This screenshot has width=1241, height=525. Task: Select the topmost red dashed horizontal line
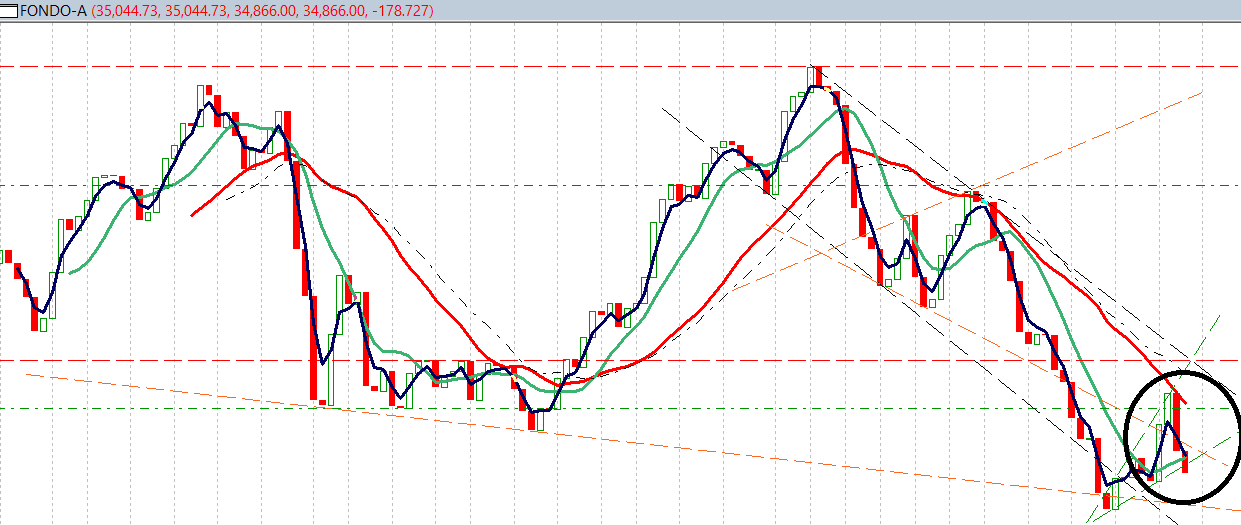pyautogui.click(x=620, y=66)
